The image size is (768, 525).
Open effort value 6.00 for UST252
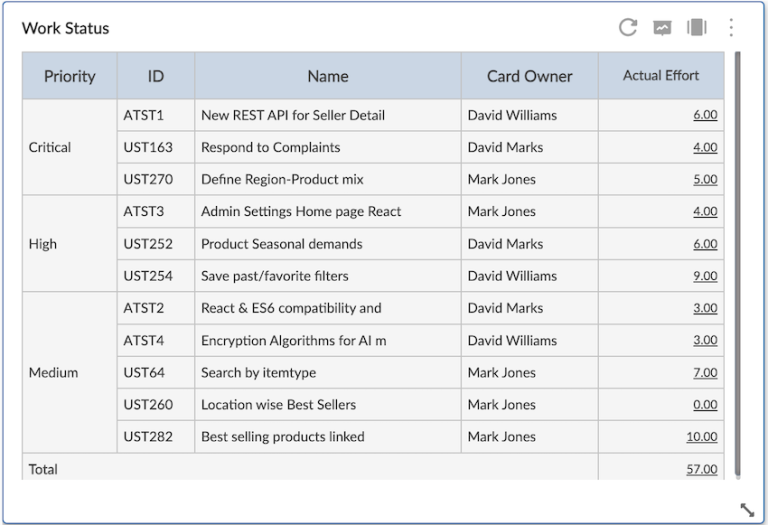point(705,243)
